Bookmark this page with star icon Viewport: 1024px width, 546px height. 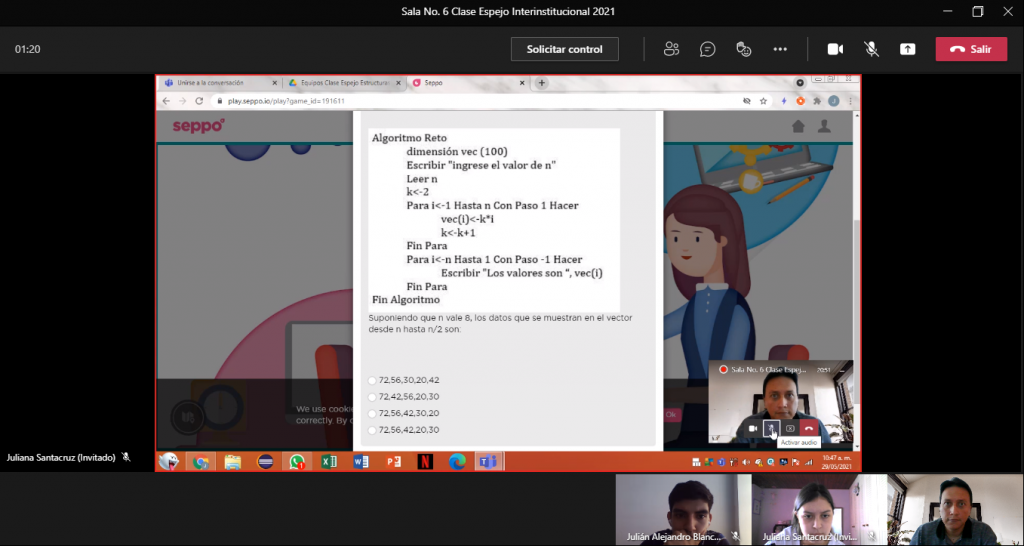click(x=763, y=101)
